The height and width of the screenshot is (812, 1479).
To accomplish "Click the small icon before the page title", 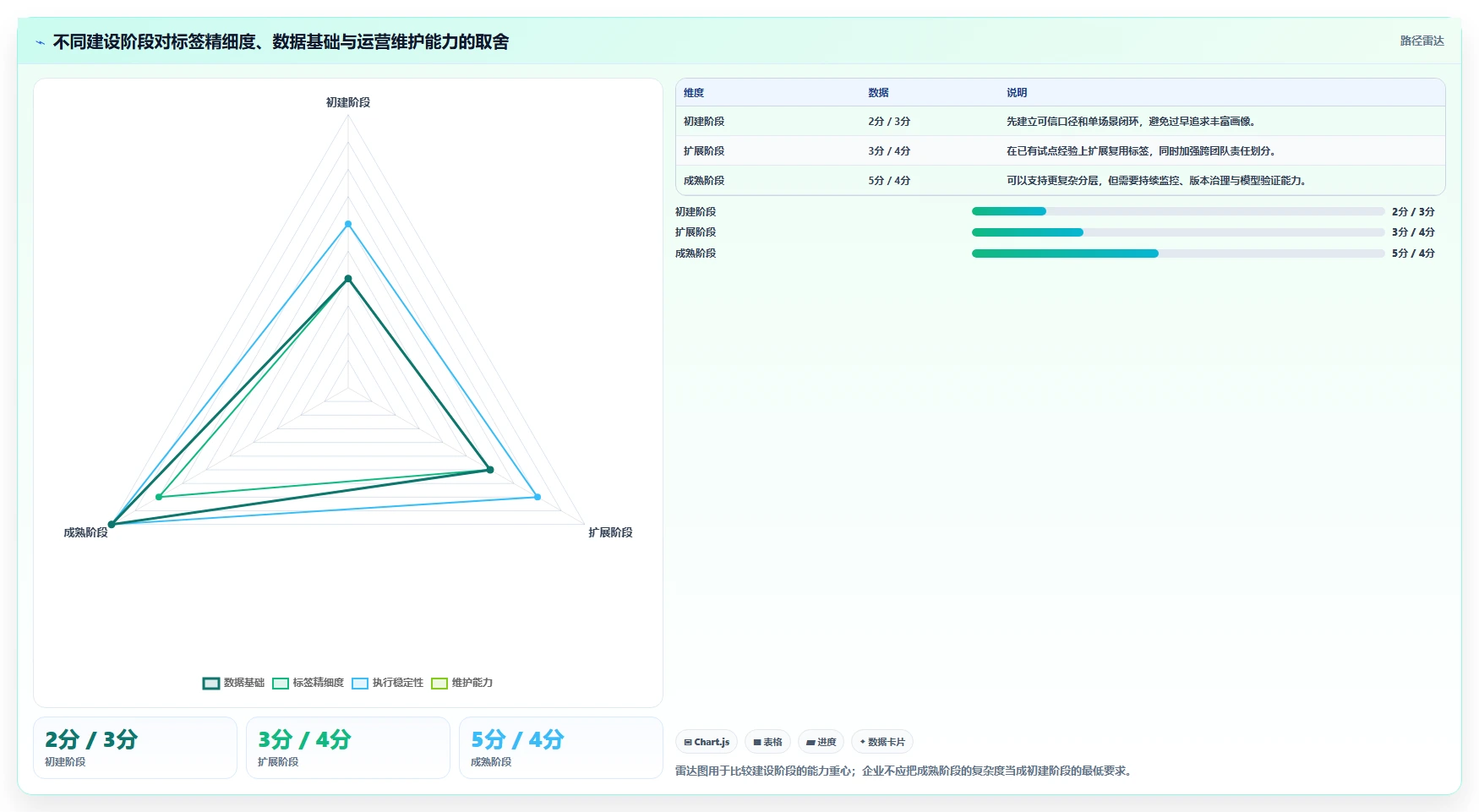I will 40,42.
